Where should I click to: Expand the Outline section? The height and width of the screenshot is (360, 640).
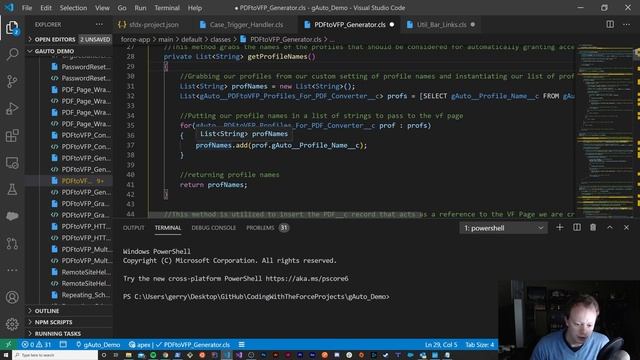coord(69,311)
